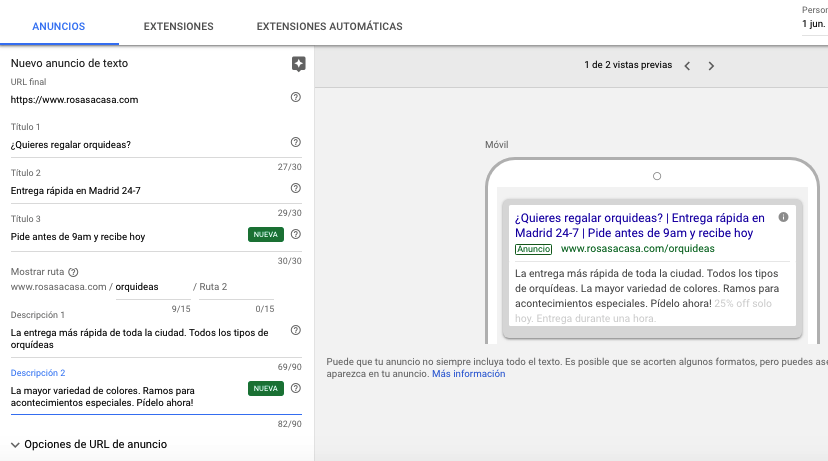Click help icon for Título 1 field
The image size is (828, 461).
point(295,143)
